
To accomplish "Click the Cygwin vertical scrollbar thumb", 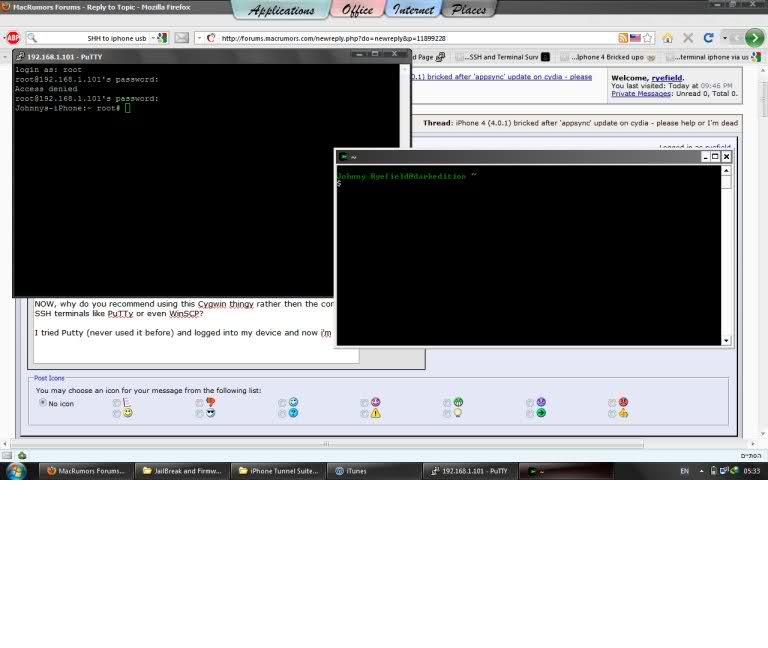I will (x=726, y=182).
